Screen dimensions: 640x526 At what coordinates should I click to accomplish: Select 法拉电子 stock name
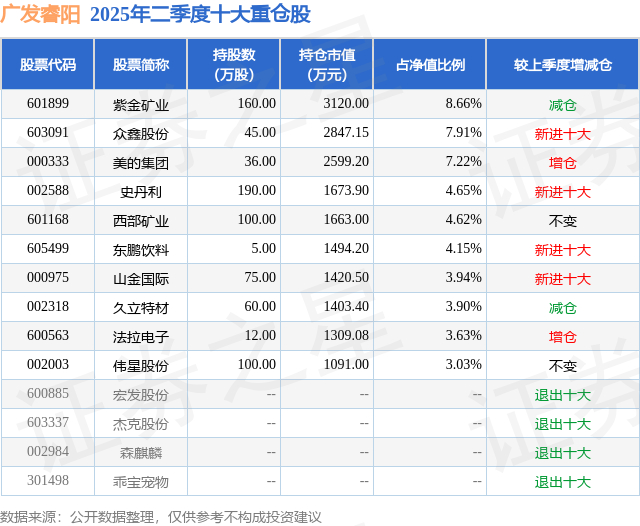tap(141, 337)
